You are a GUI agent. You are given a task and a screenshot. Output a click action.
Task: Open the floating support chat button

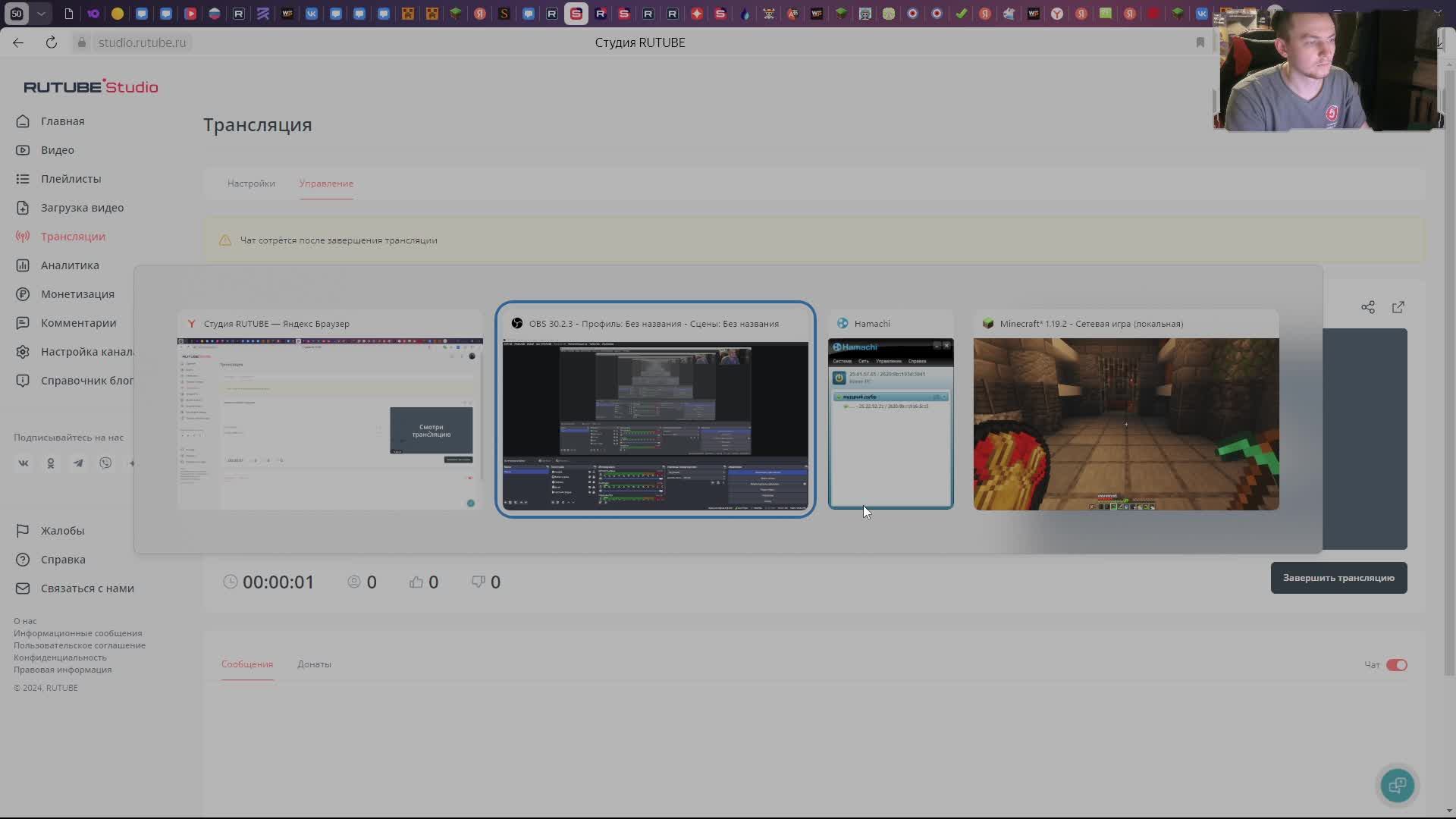[x=1398, y=786]
